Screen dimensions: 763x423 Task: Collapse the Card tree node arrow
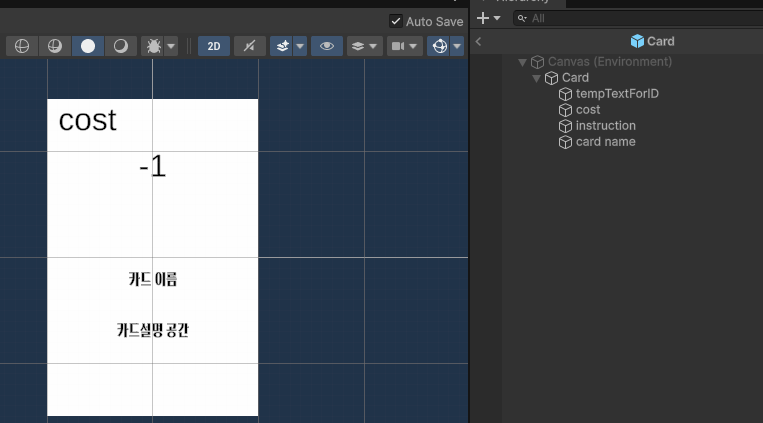click(x=536, y=78)
